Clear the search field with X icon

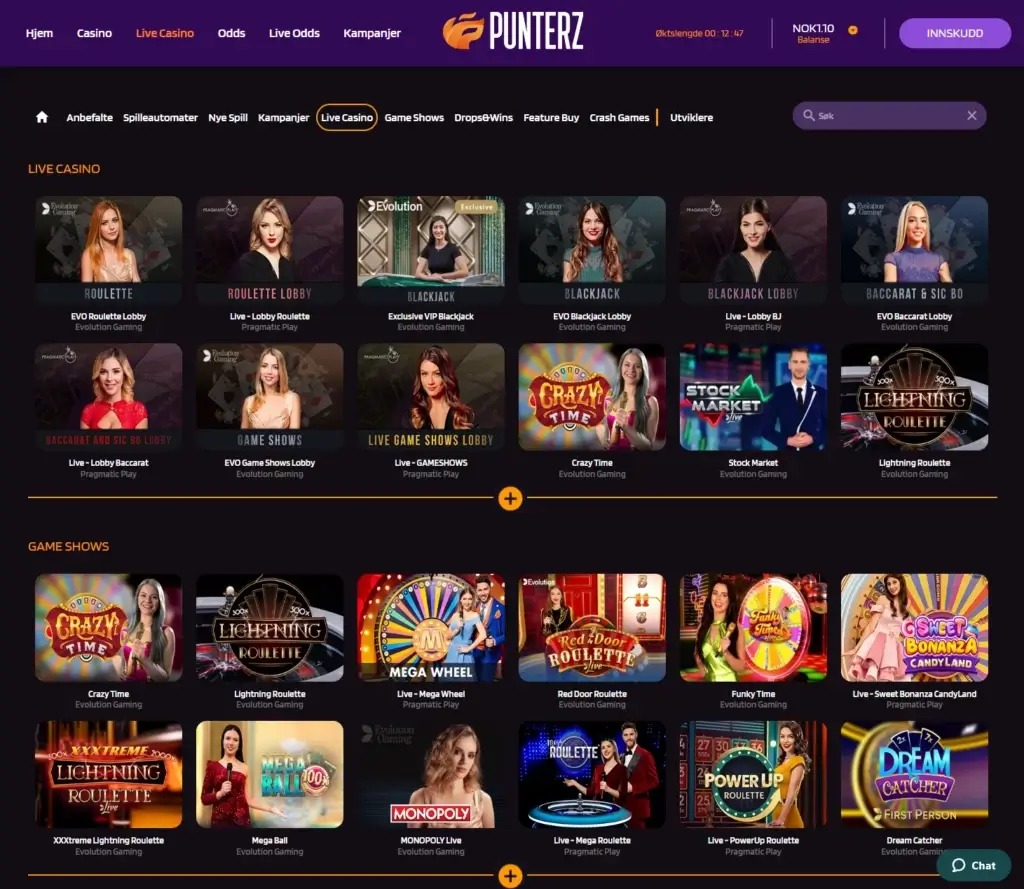(972, 116)
